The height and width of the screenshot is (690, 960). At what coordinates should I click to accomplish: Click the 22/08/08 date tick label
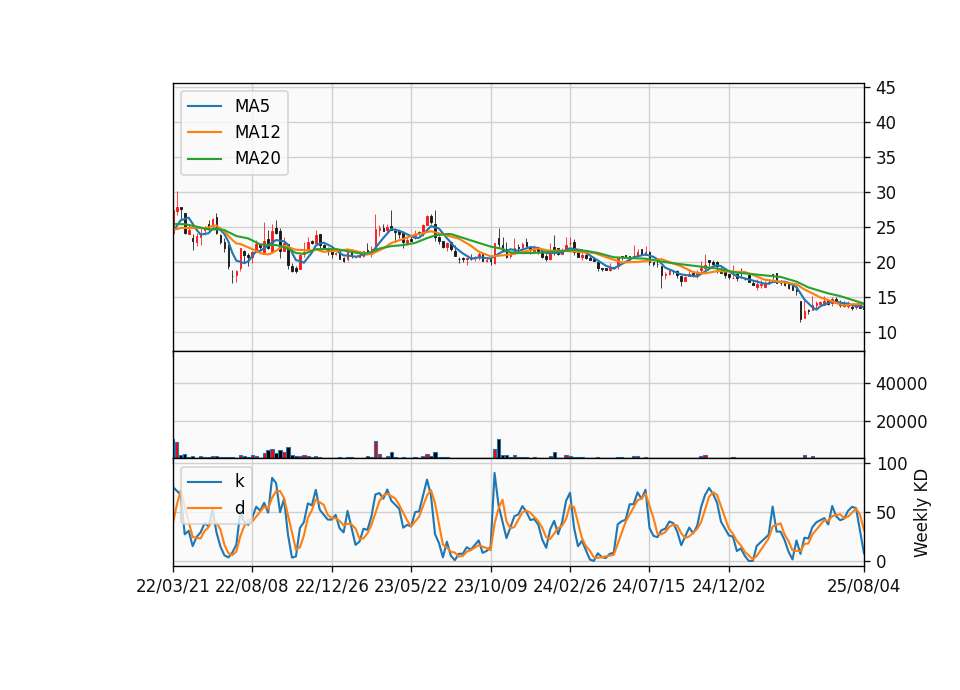pyautogui.click(x=252, y=587)
